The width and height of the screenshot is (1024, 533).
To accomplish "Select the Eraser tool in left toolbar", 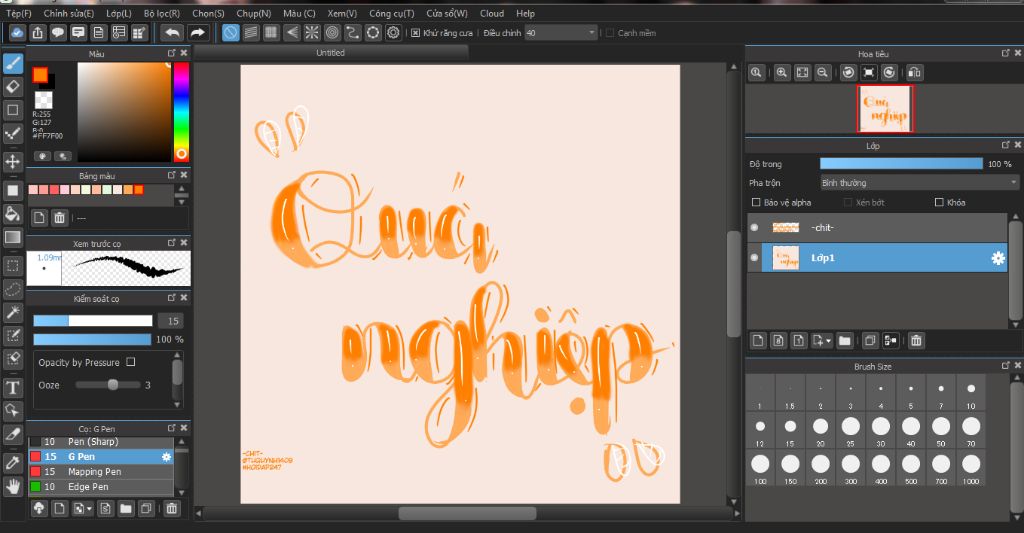I will coord(13,86).
